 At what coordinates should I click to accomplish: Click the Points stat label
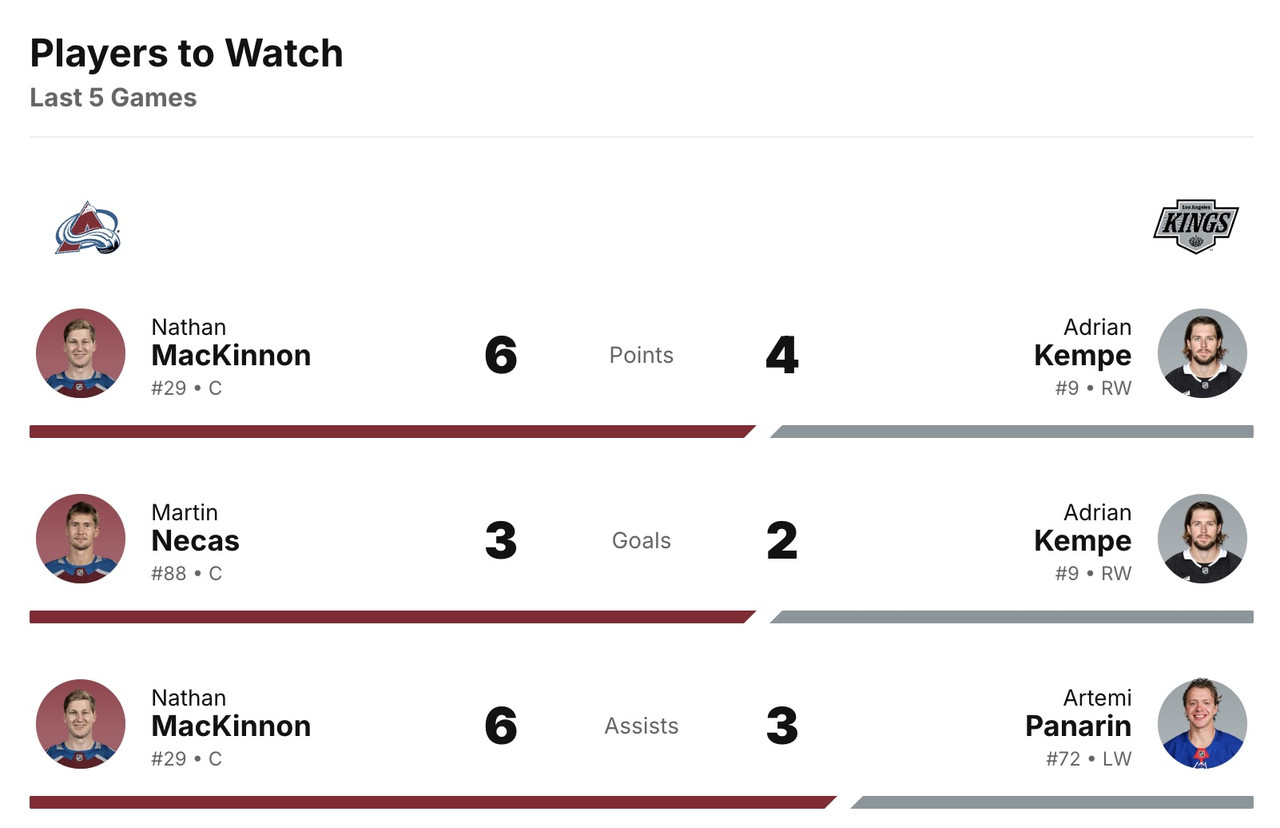(641, 355)
